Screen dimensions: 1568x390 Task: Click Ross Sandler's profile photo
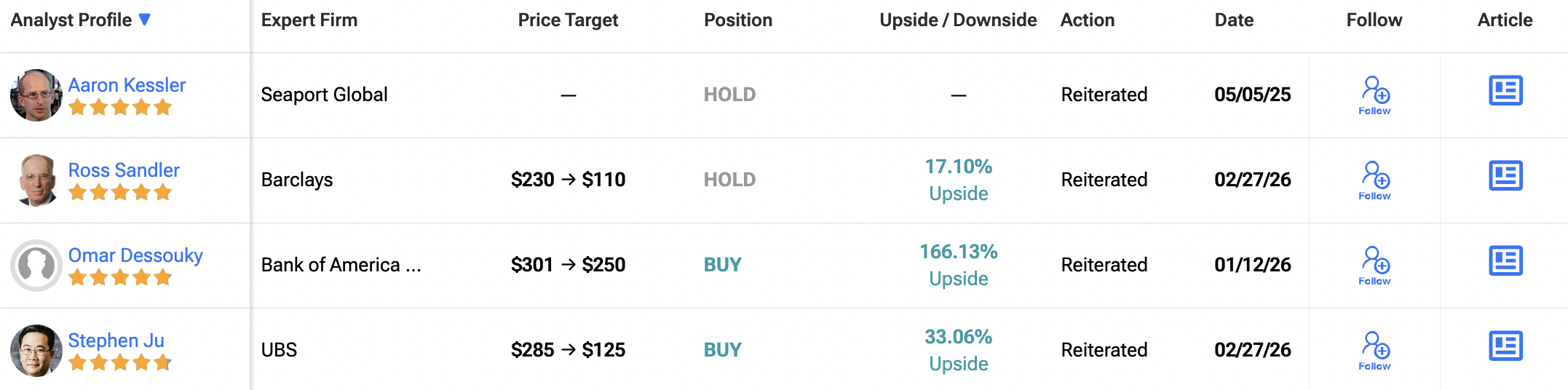click(x=36, y=180)
